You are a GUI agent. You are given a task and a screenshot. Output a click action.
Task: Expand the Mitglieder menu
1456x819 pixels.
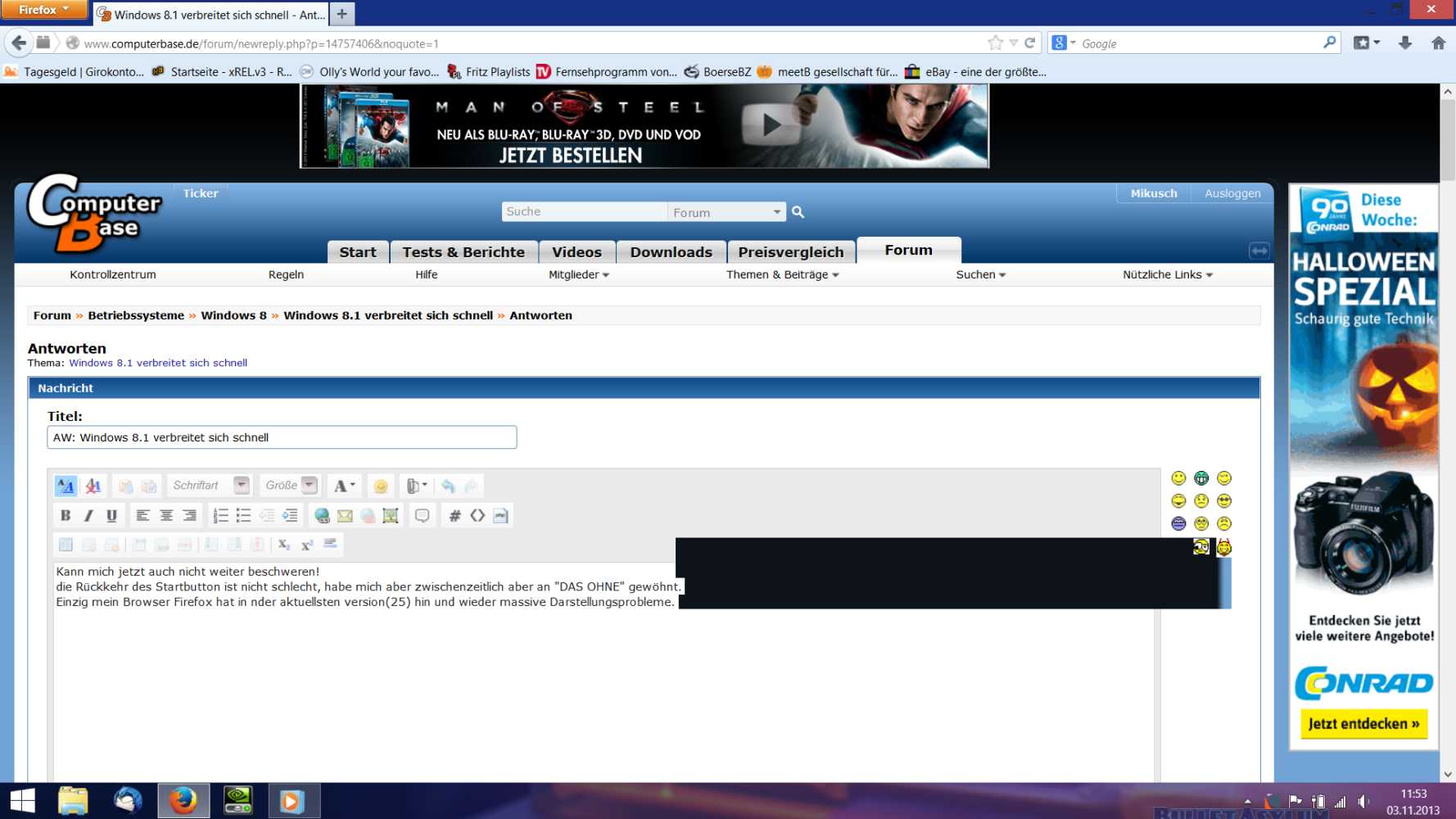pos(579,274)
